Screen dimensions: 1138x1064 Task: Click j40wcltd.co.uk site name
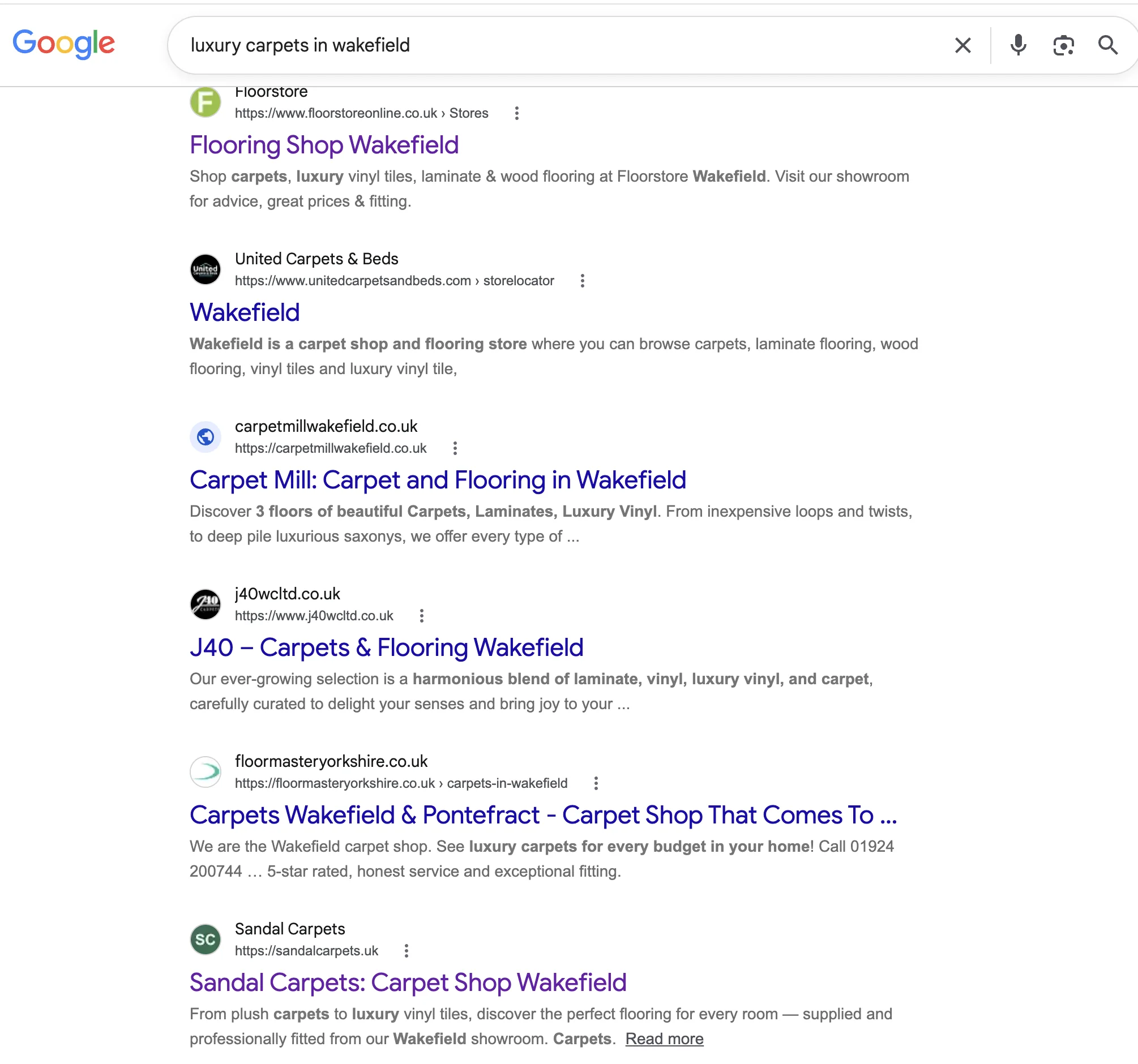click(x=288, y=594)
